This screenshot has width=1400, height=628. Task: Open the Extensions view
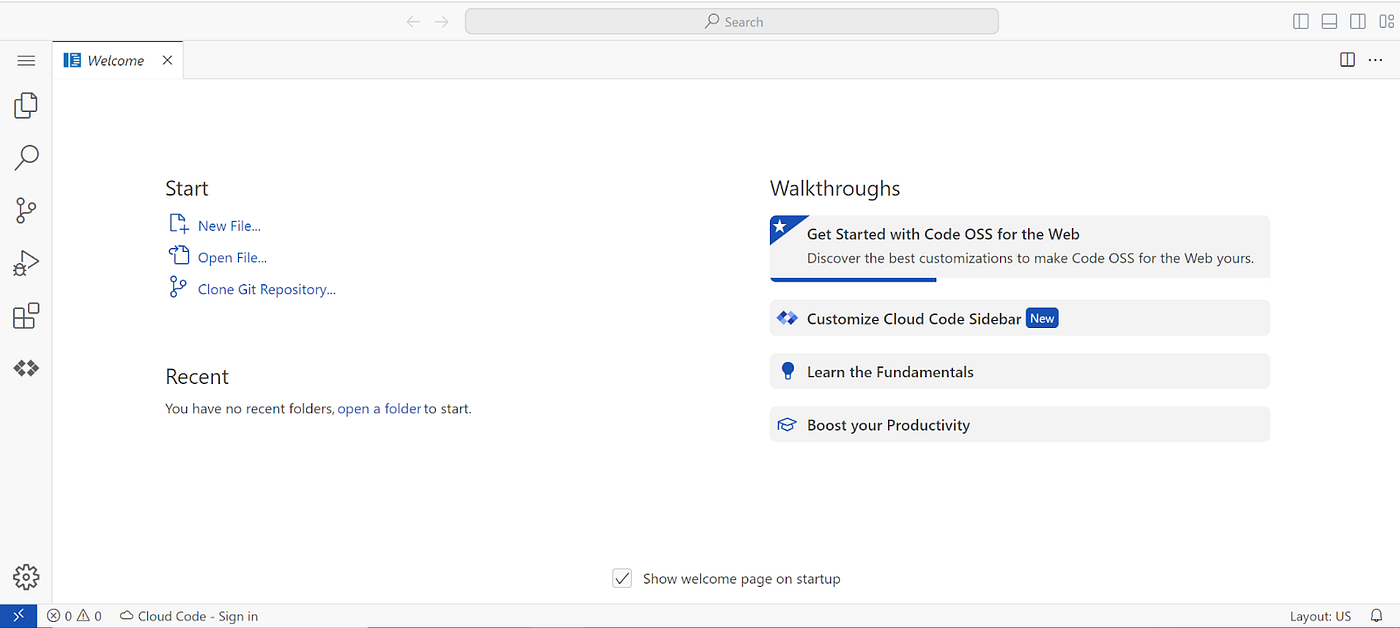pos(26,316)
